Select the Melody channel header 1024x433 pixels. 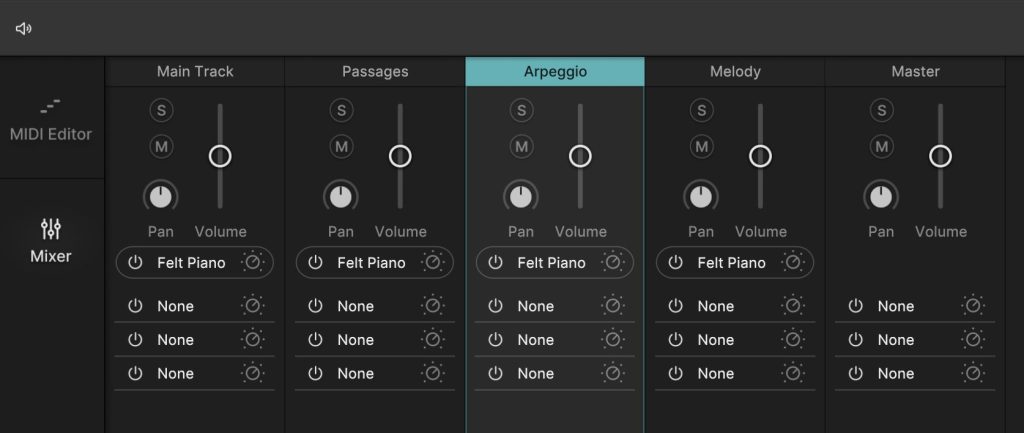click(735, 72)
